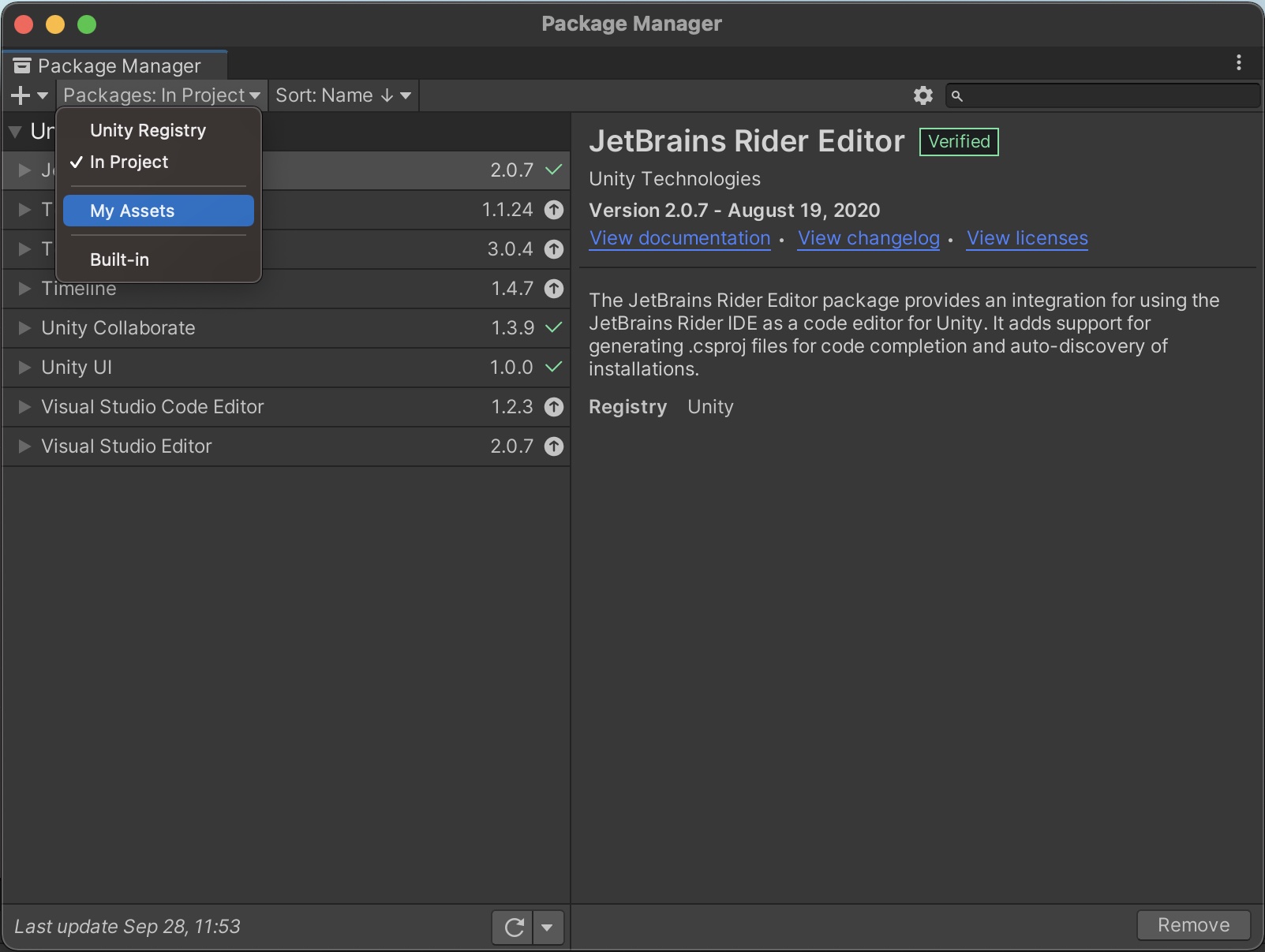The height and width of the screenshot is (952, 1265).
Task: Click update icon for Visual Studio Code Editor
Action: pos(554,407)
